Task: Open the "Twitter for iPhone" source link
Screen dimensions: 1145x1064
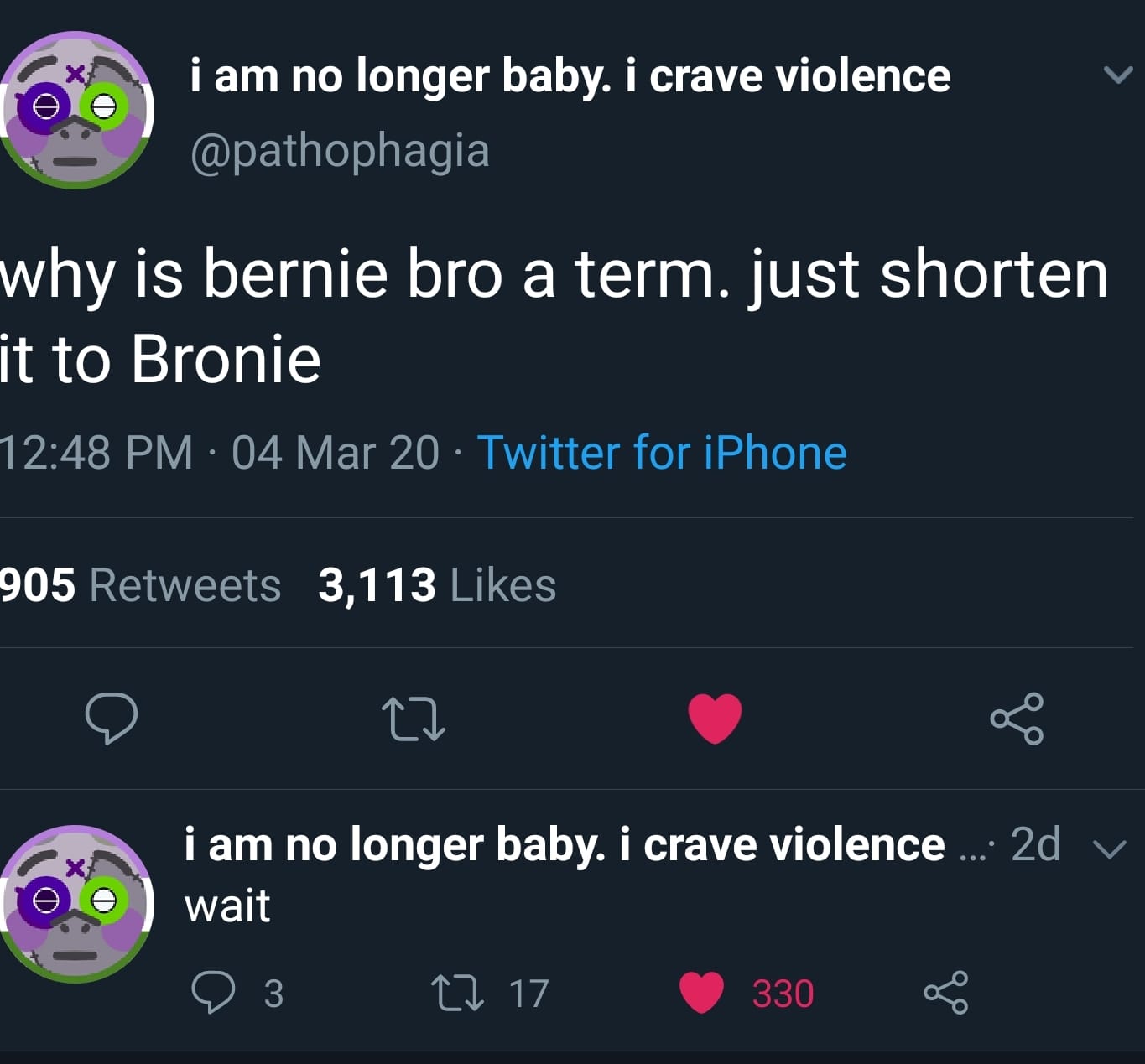Action: (x=662, y=453)
